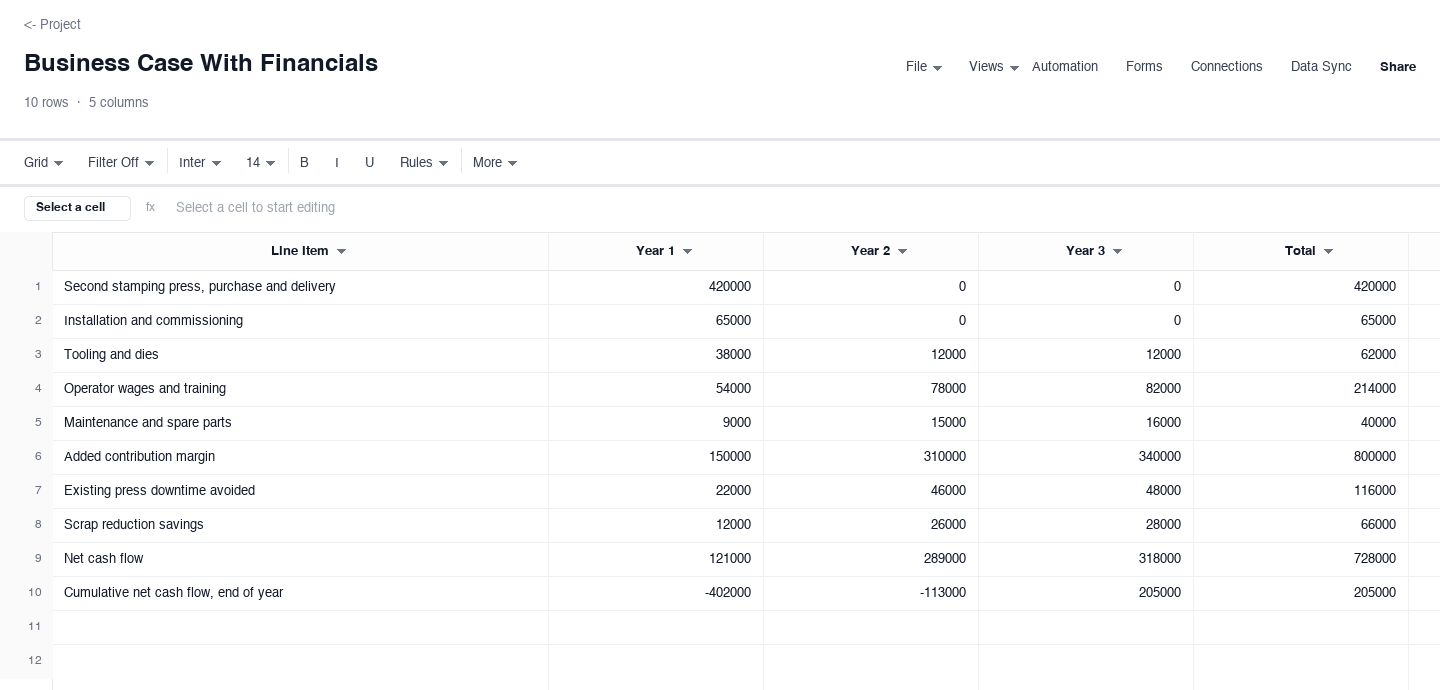Screen dimensions: 1440x690
Task: Select Year 3 value 28000
Action: 1086,525
